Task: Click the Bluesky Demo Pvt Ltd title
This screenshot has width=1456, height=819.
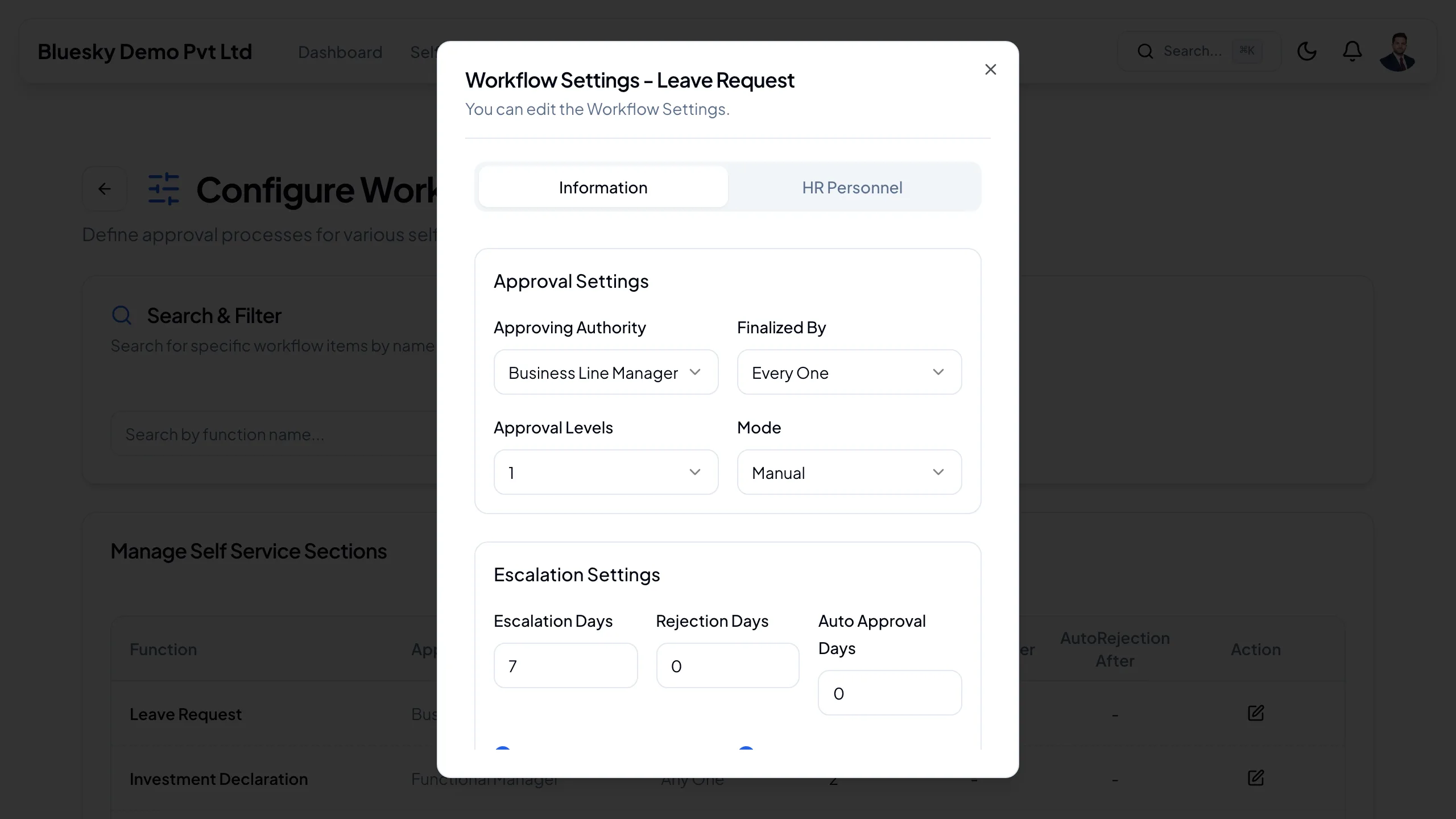Action: (x=144, y=52)
